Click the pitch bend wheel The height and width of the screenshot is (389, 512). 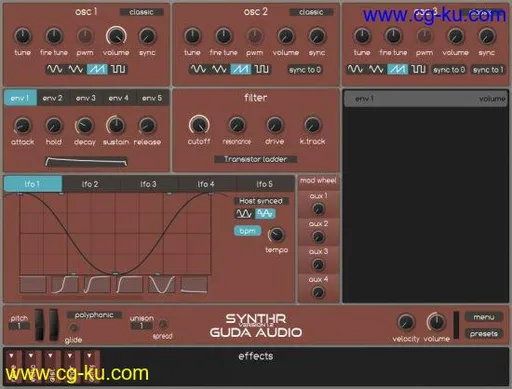coord(39,325)
